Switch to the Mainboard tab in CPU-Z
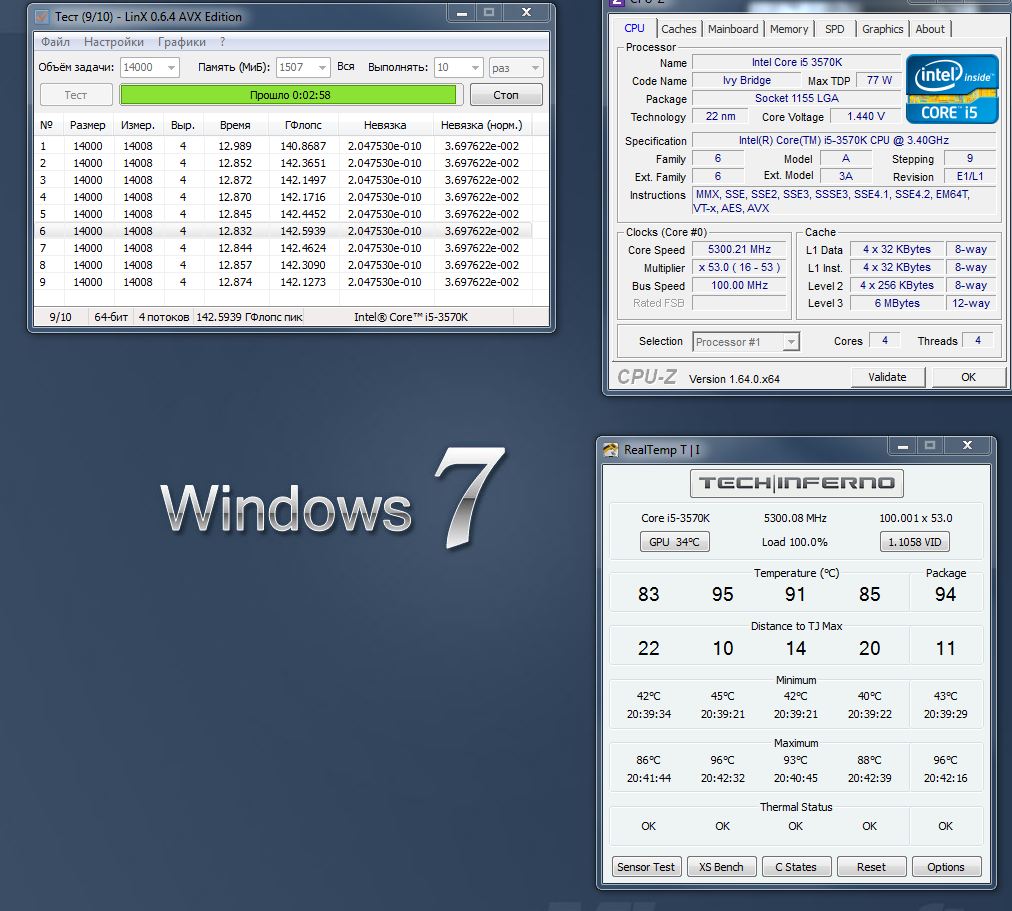The image size is (1012, 911). coord(733,29)
